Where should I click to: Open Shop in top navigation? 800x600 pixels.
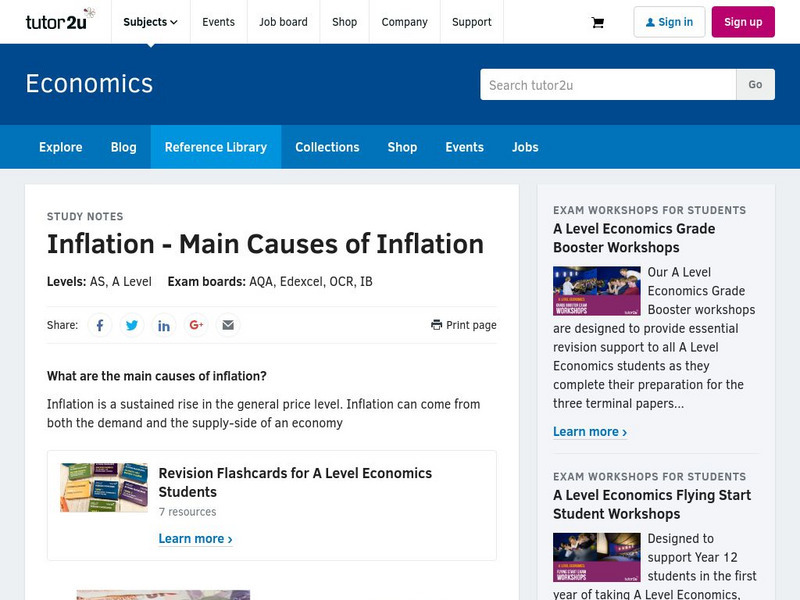point(344,22)
